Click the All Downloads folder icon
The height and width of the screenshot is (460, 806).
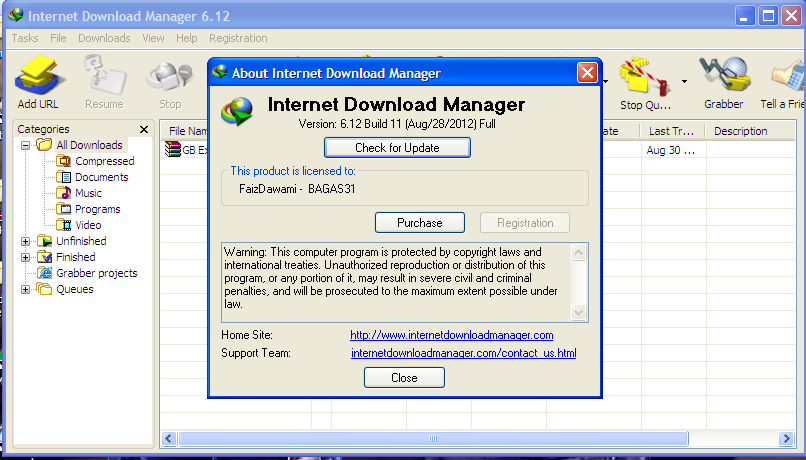coord(45,145)
